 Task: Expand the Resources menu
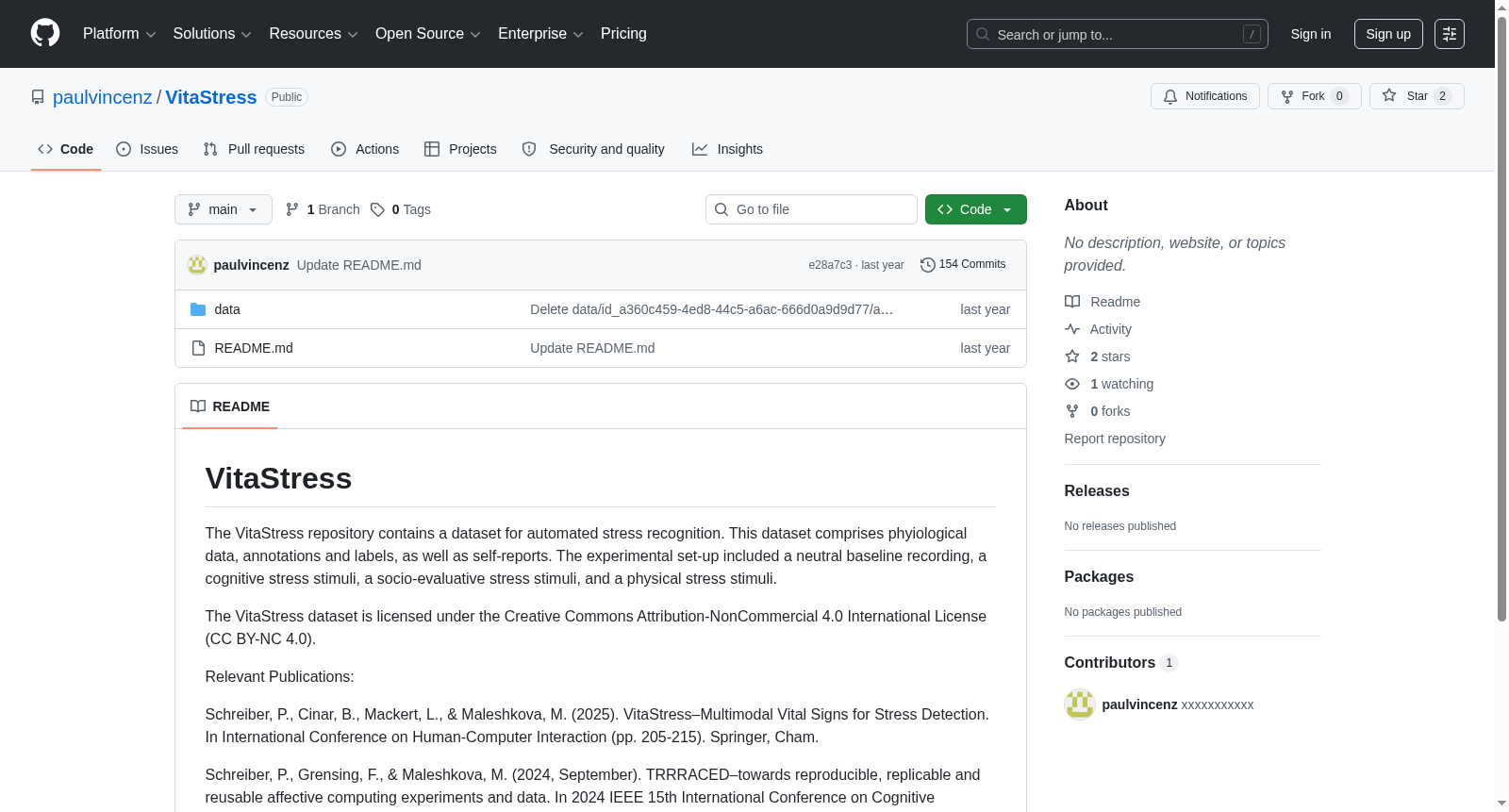313,34
